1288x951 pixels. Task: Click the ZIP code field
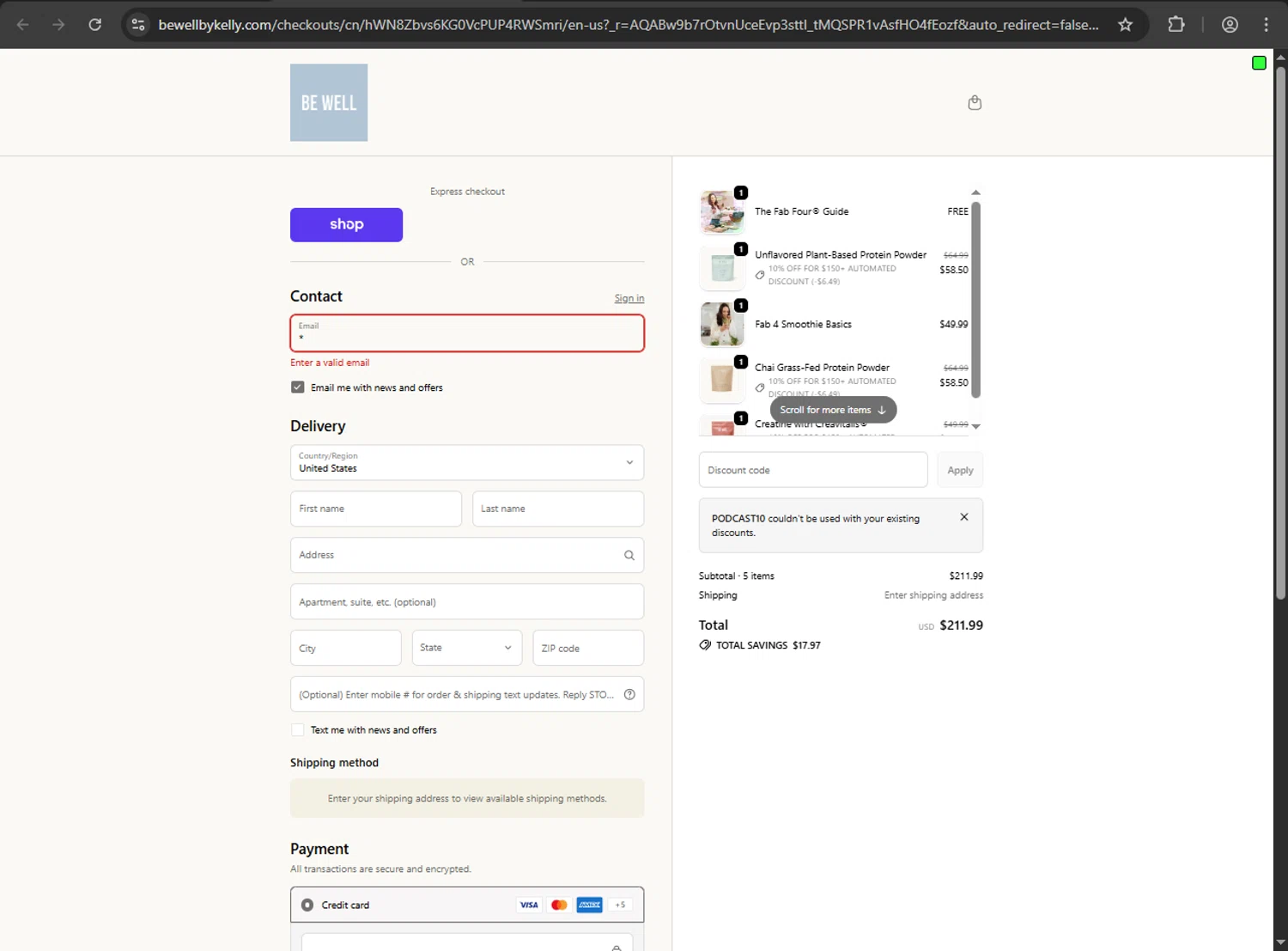588,648
